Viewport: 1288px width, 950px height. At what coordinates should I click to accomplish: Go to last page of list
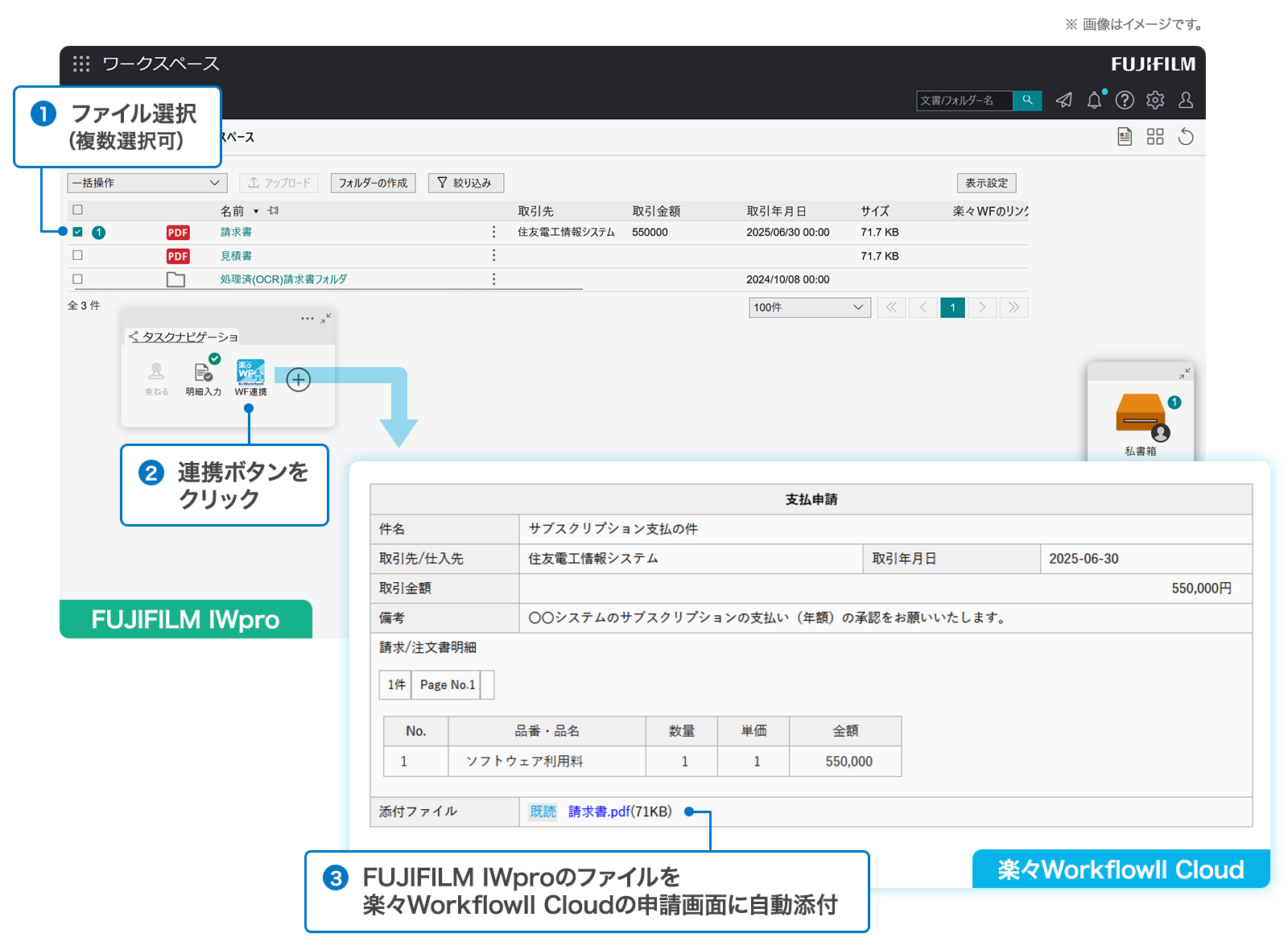click(x=1013, y=308)
